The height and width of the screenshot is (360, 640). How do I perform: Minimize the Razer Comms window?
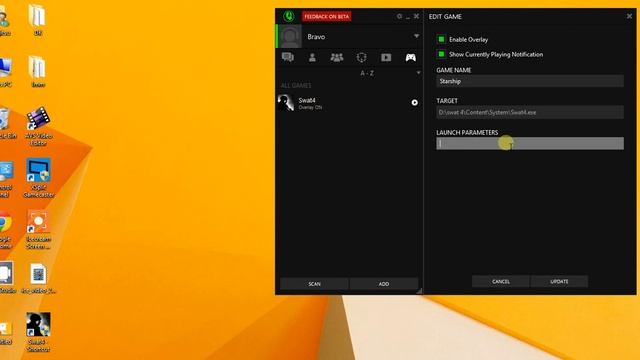[408, 17]
